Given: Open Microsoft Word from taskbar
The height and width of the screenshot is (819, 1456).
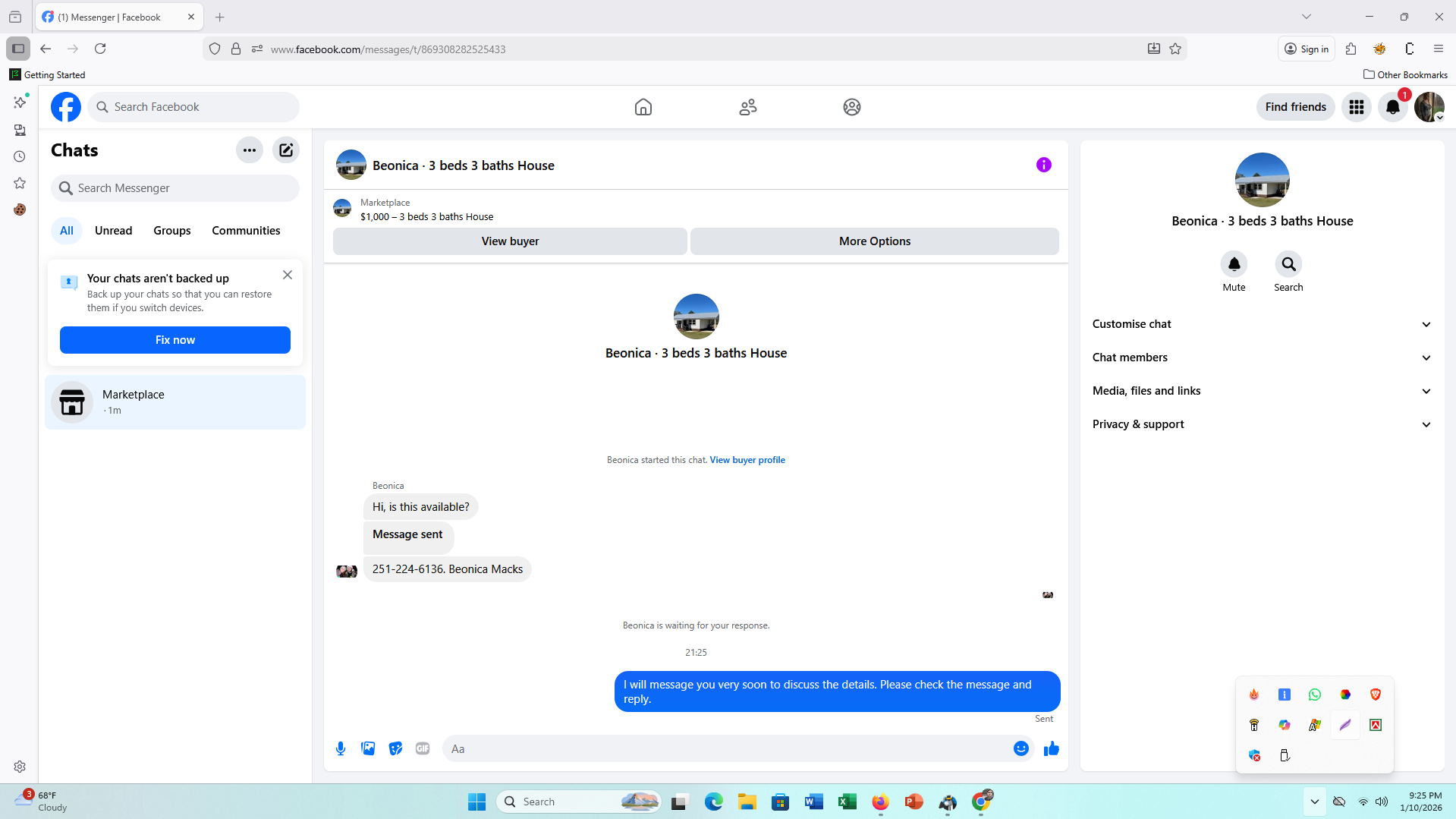Looking at the screenshot, I should (x=814, y=802).
